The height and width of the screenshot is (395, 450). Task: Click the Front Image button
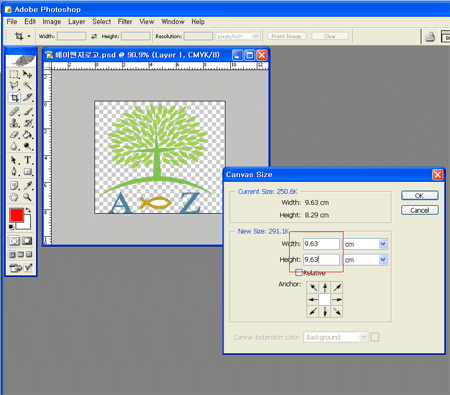pyautogui.click(x=286, y=36)
